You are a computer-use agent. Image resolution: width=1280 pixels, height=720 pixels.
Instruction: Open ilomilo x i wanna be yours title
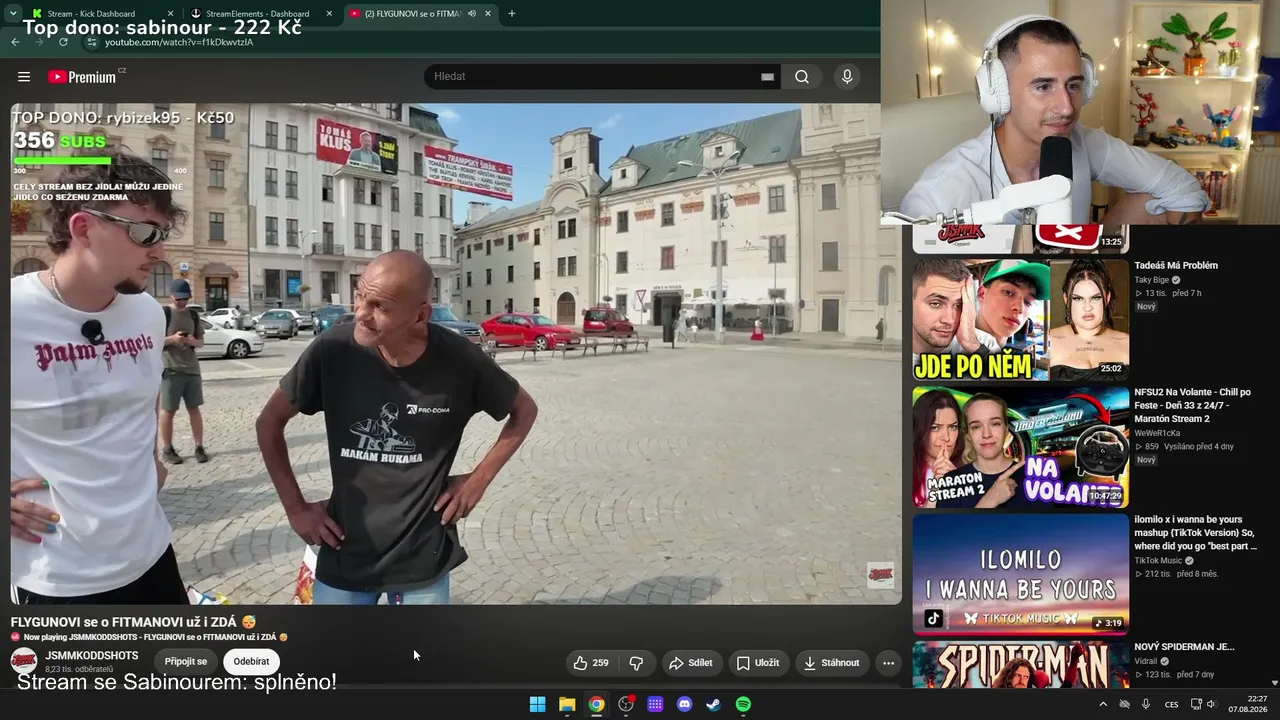tap(1195, 533)
